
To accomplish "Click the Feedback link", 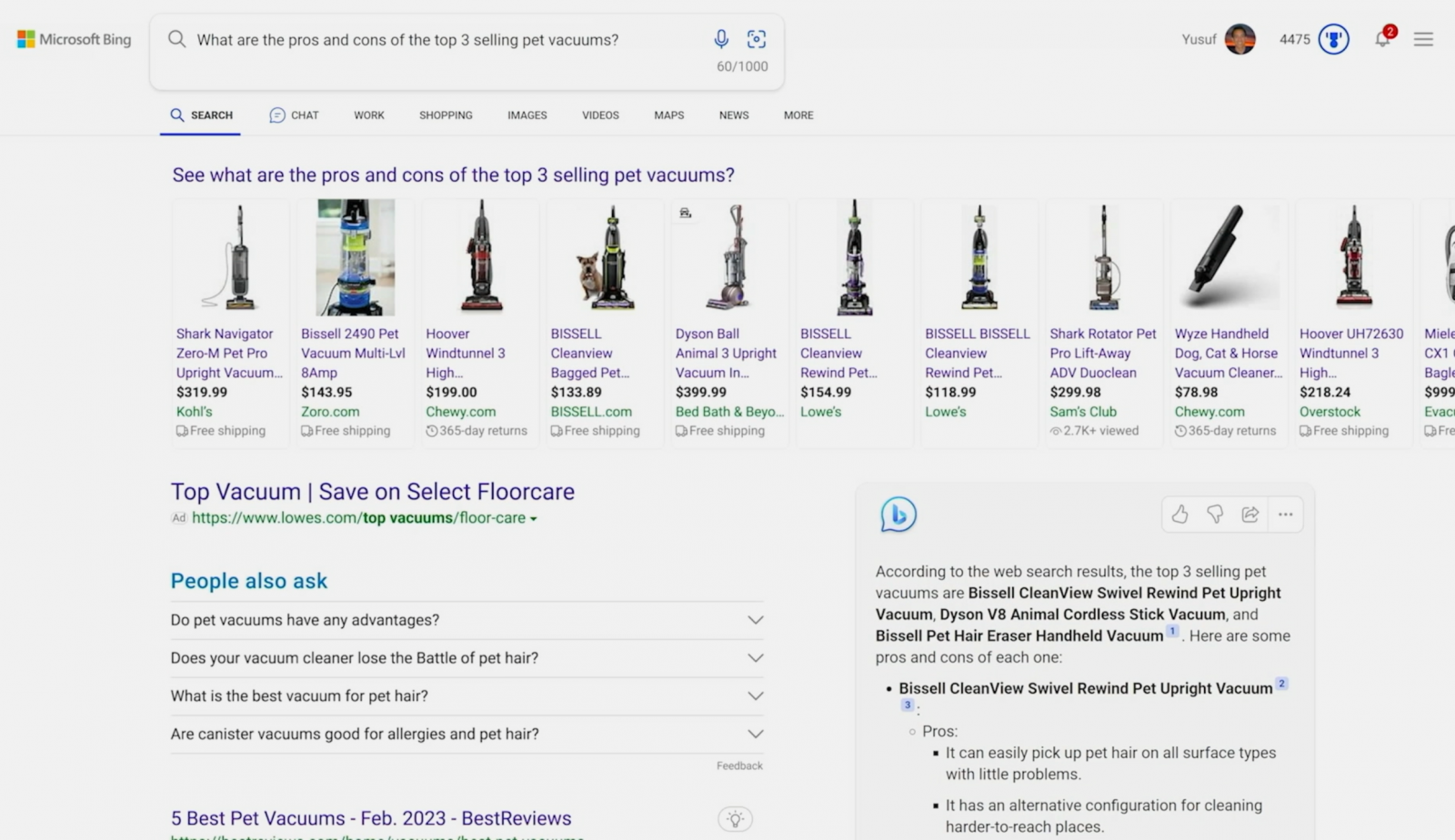I will click(738, 765).
